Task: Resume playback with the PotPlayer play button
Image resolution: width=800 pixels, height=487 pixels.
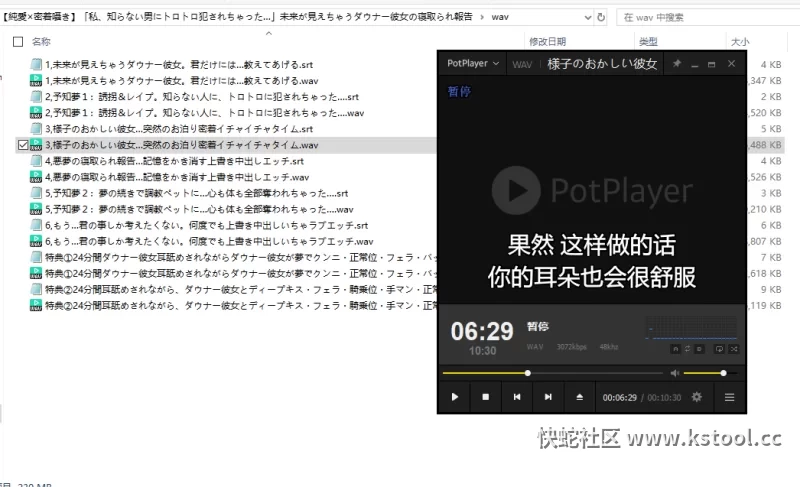Action: click(455, 397)
